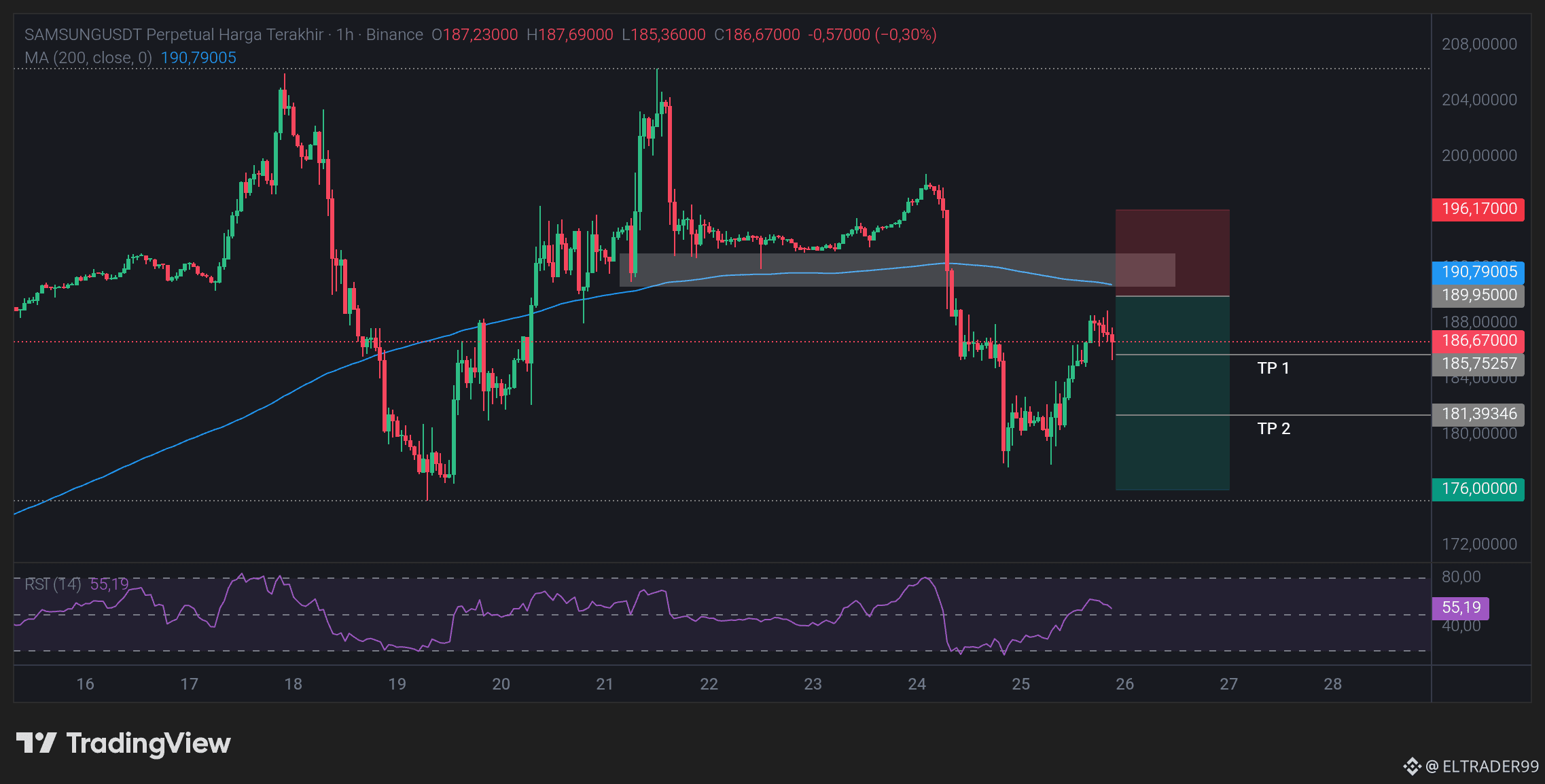Screen dimensions: 1545x784
Task: Click the MA value 190,79005 in legend
Action: (198, 58)
